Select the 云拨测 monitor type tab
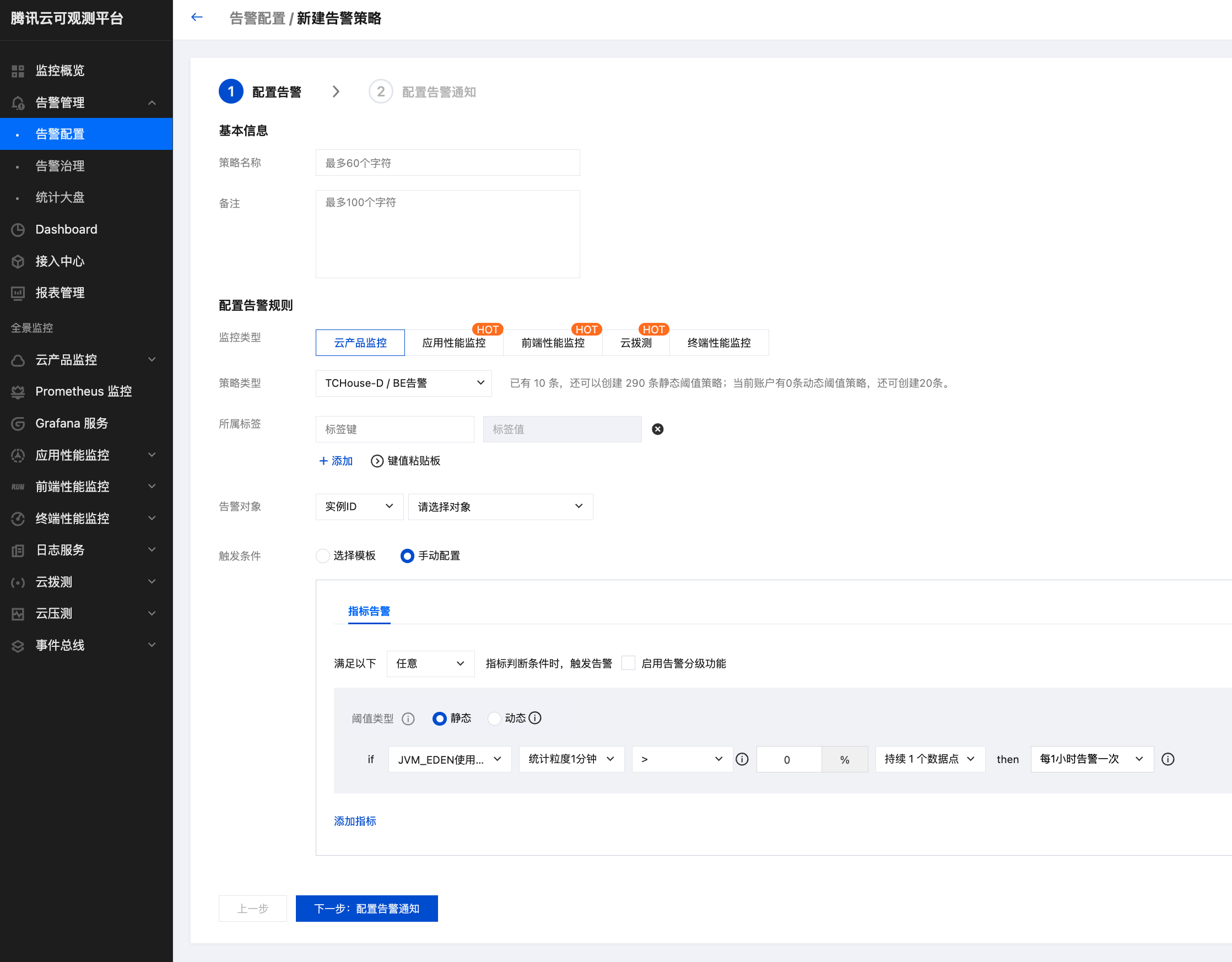Screen dimensions: 1232x962 click(x=635, y=343)
